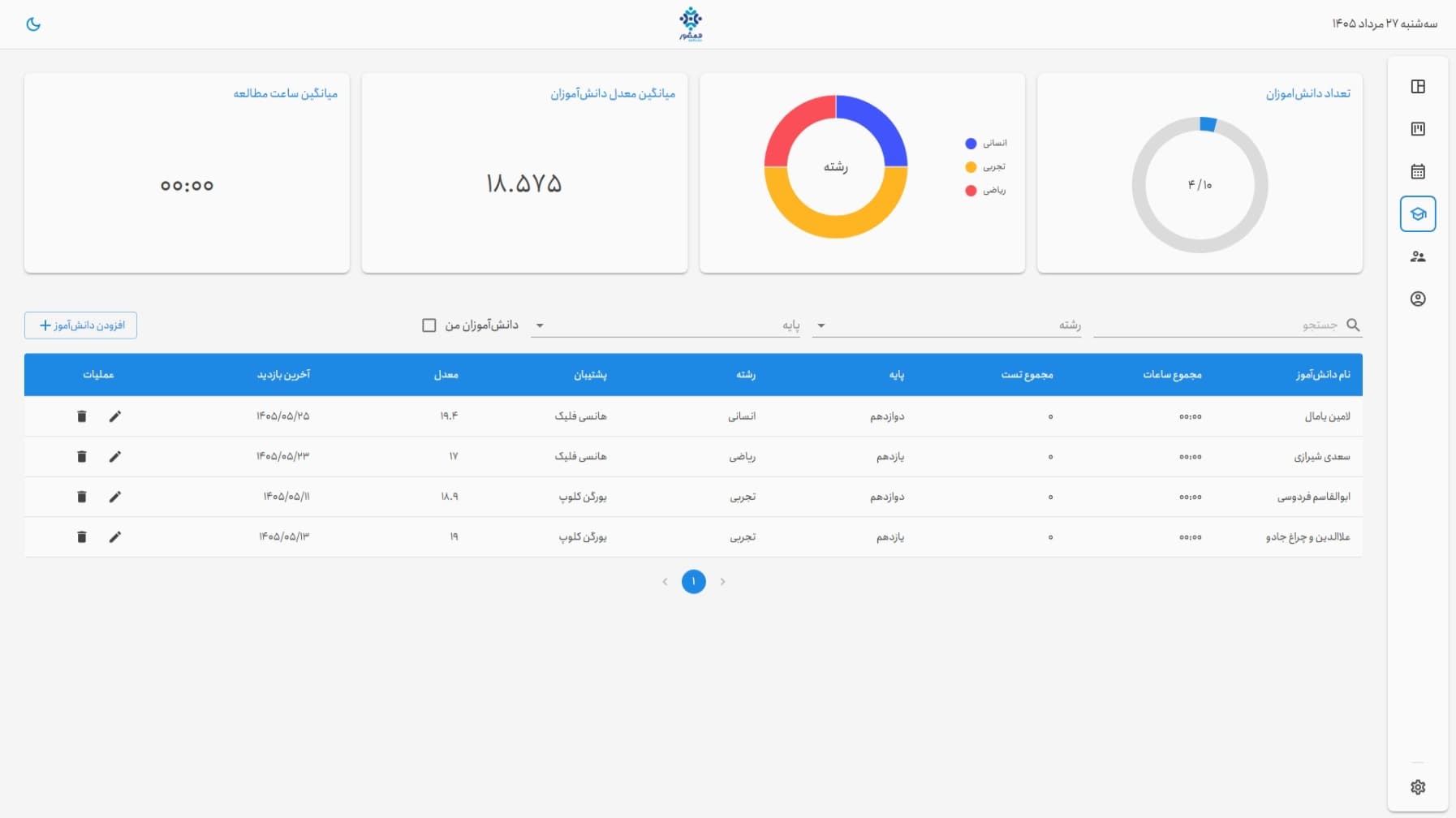Open the calendar icon in sidebar
1456x818 pixels.
tap(1418, 171)
